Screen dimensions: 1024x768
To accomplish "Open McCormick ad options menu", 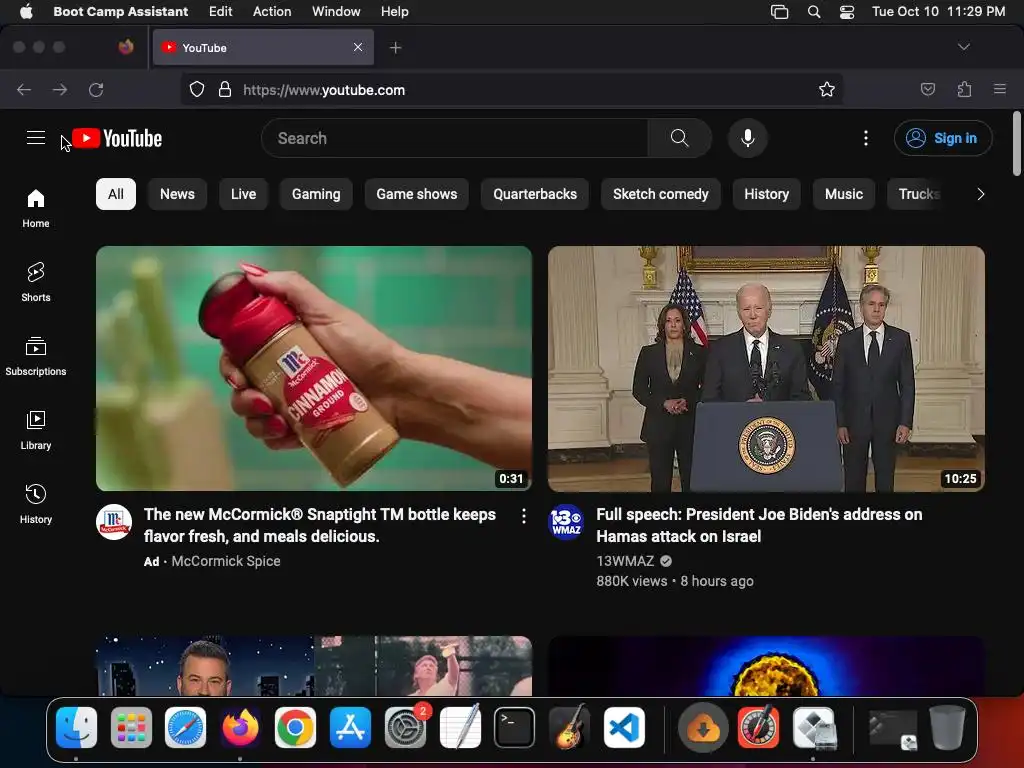I will (x=524, y=517).
